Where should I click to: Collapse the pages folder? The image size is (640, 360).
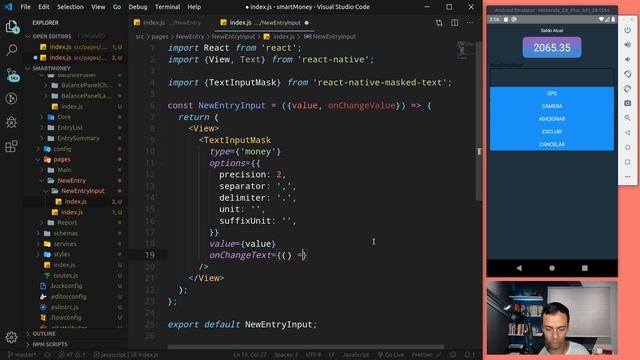[62, 159]
